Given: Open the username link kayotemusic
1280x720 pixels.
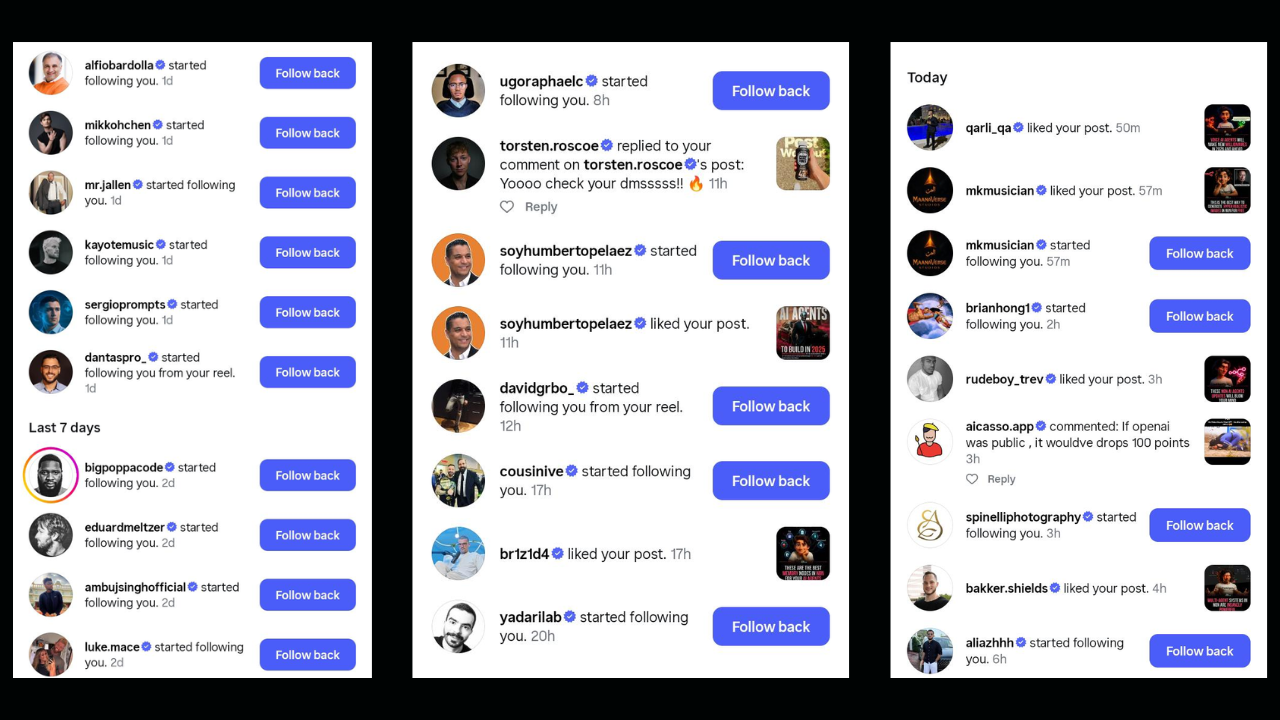Looking at the screenshot, I should click(119, 245).
